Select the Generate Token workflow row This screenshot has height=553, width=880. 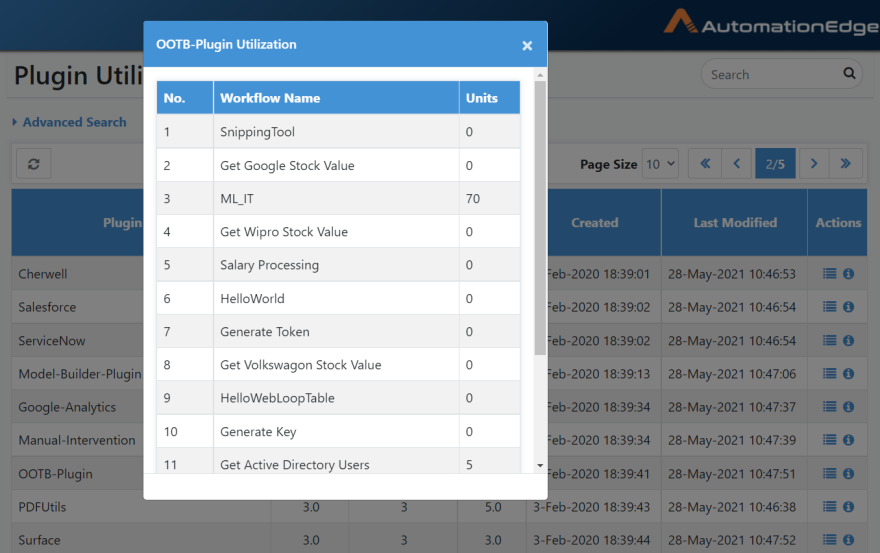point(338,331)
